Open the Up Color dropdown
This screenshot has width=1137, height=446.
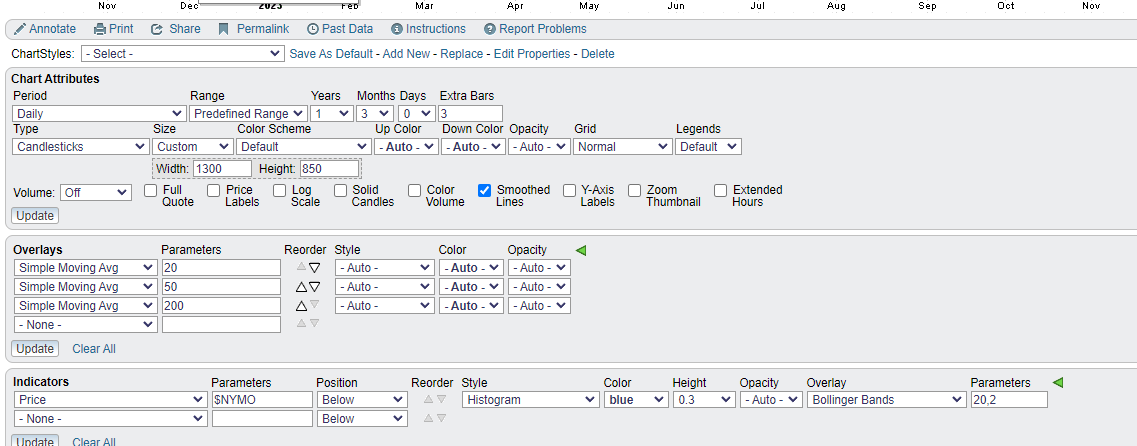click(x=406, y=146)
